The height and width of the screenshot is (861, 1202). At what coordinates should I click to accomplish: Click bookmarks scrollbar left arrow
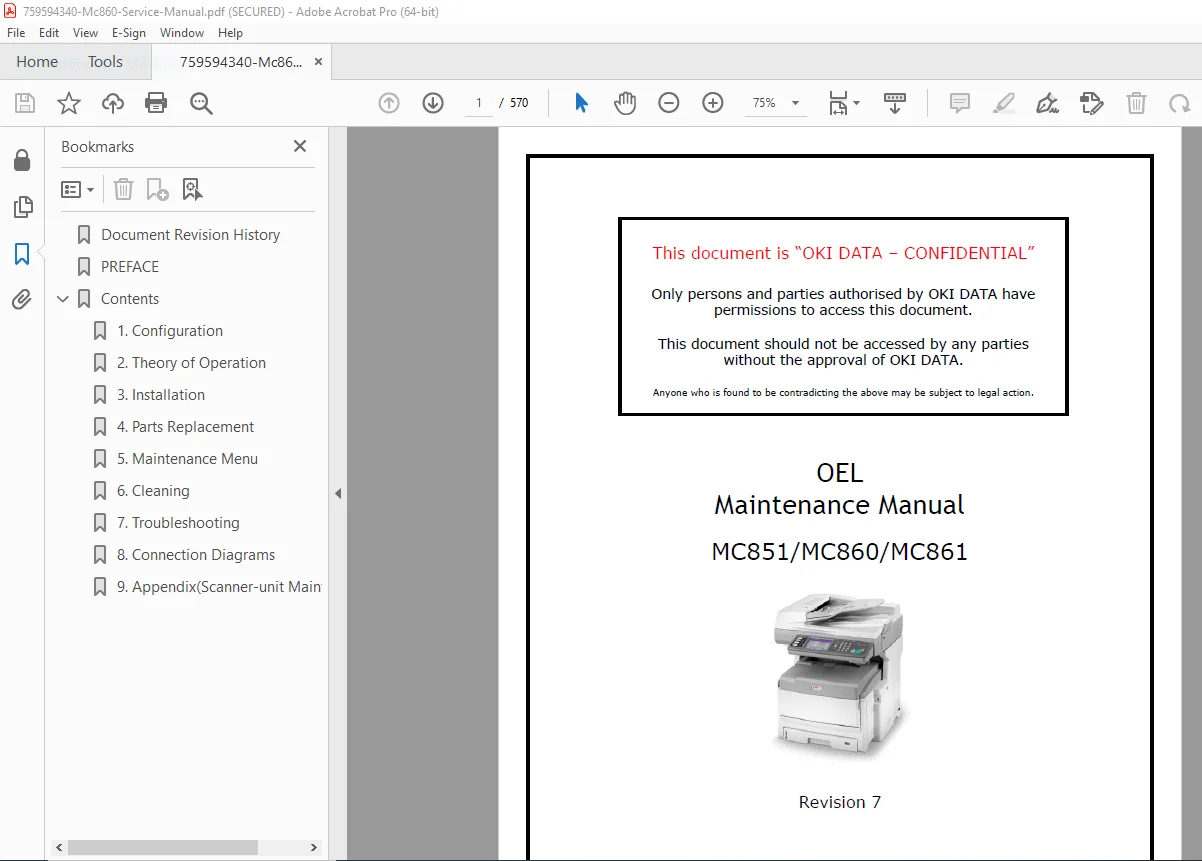(x=58, y=848)
